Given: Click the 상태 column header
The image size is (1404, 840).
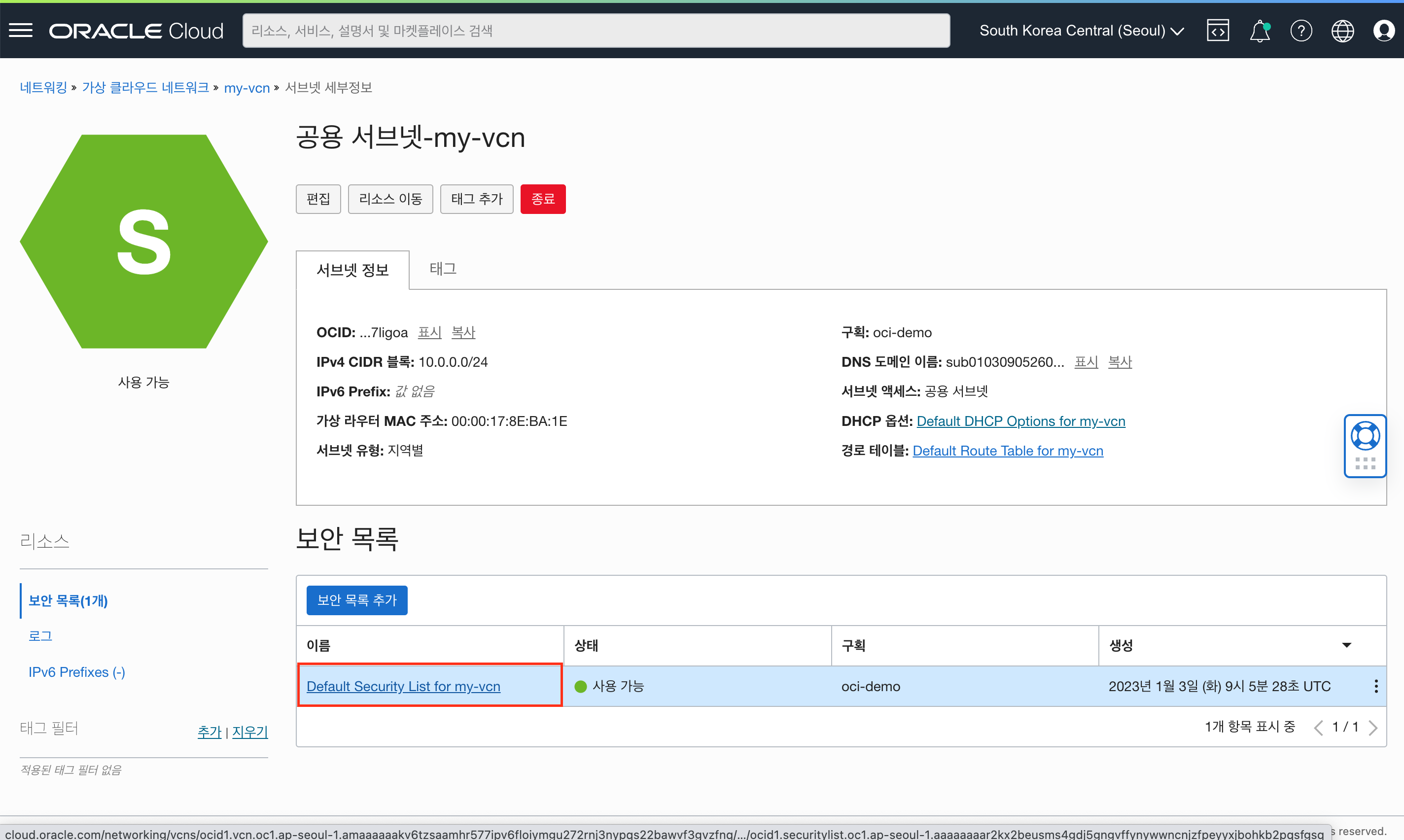Looking at the screenshot, I should click(697, 645).
